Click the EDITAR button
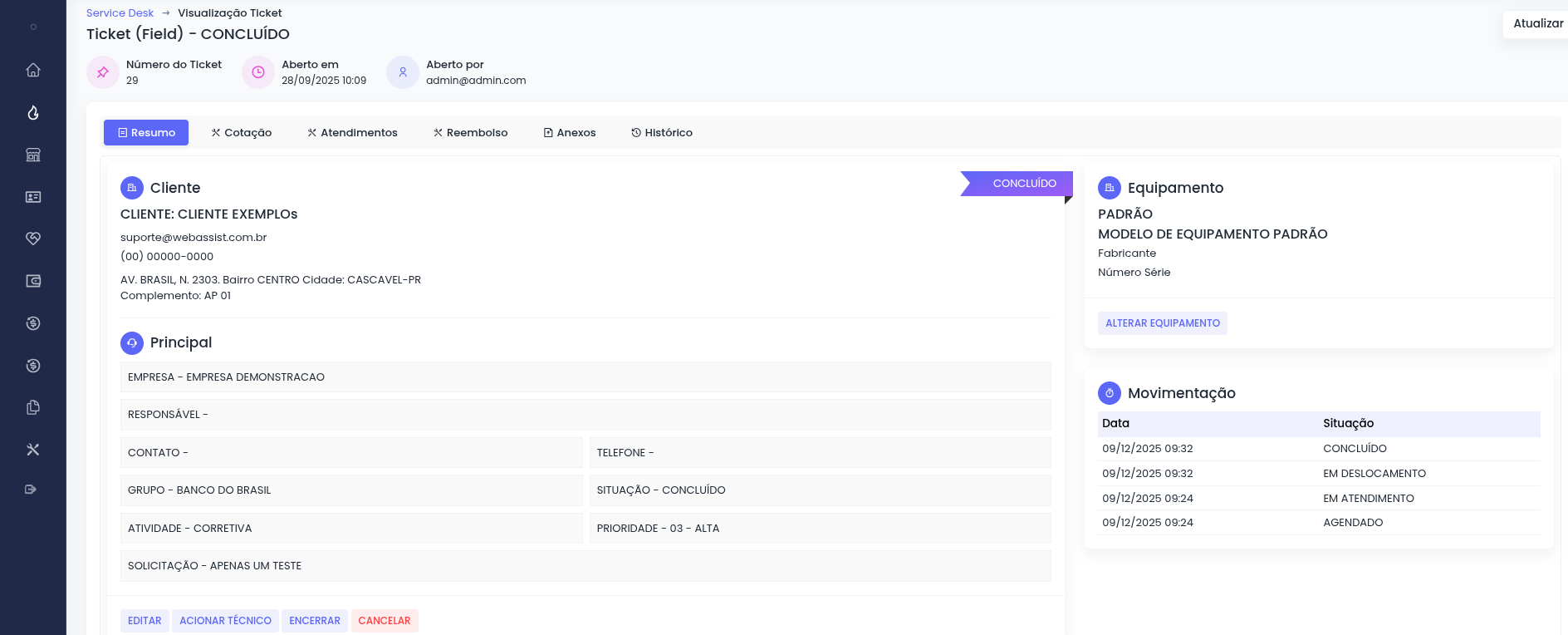The width and height of the screenshot is (1568, 635). pyautogui.click(x=145, y=621)
